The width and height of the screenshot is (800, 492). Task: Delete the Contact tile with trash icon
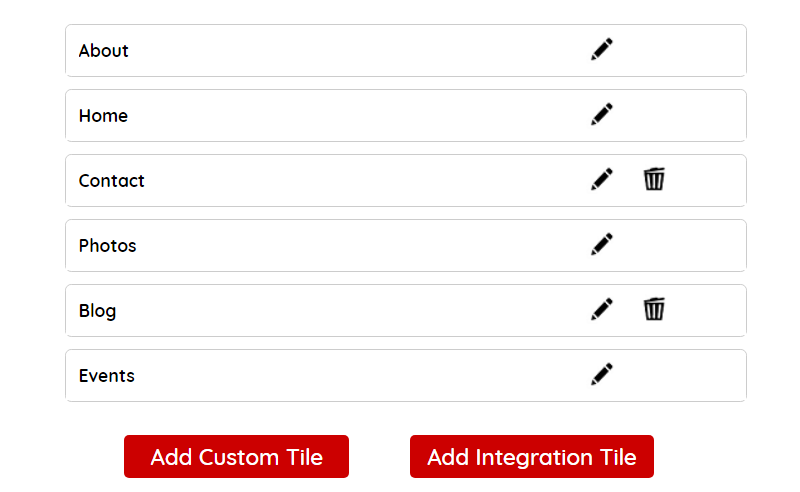654,179
